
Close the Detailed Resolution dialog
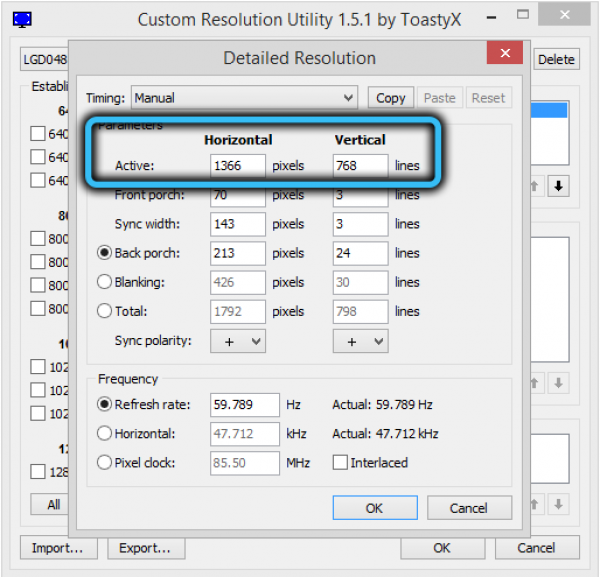pyautogui.click(x=505, y=53)
